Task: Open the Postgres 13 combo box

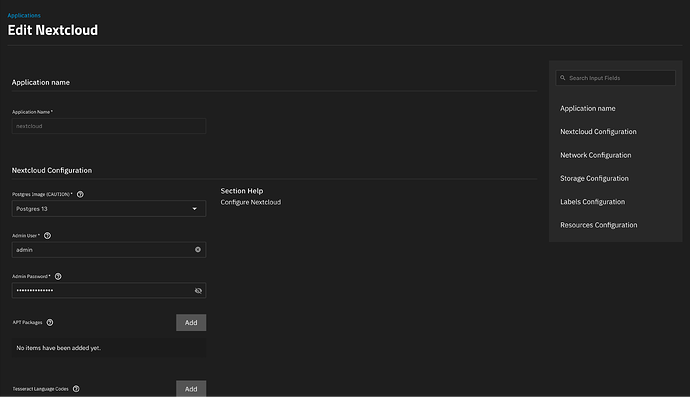Action: [109, 209]
